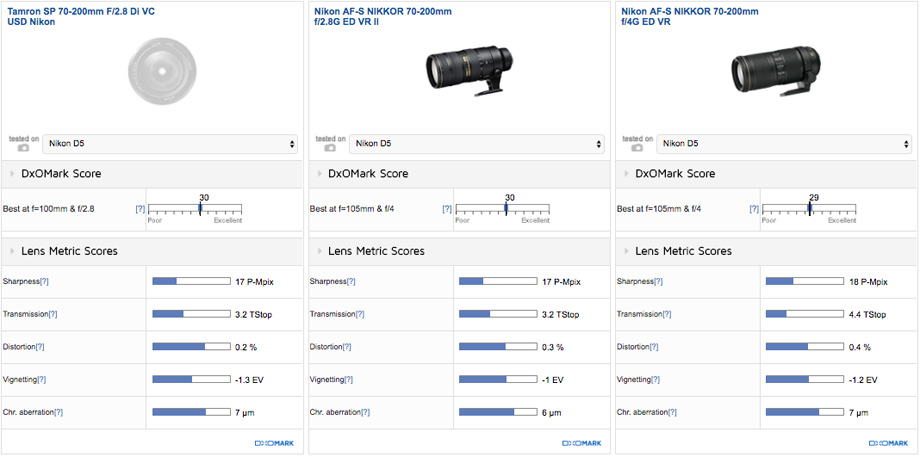The image size is (920, 457).
Task: Click the Nikon f/4G transmission bar at 4.4 TStop
Action: pos(805,314)
